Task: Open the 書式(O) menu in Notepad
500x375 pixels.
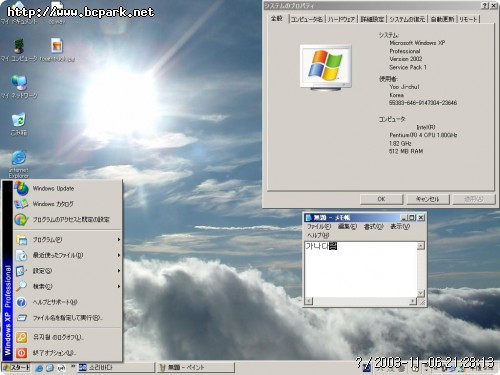Action: point(373,226)
